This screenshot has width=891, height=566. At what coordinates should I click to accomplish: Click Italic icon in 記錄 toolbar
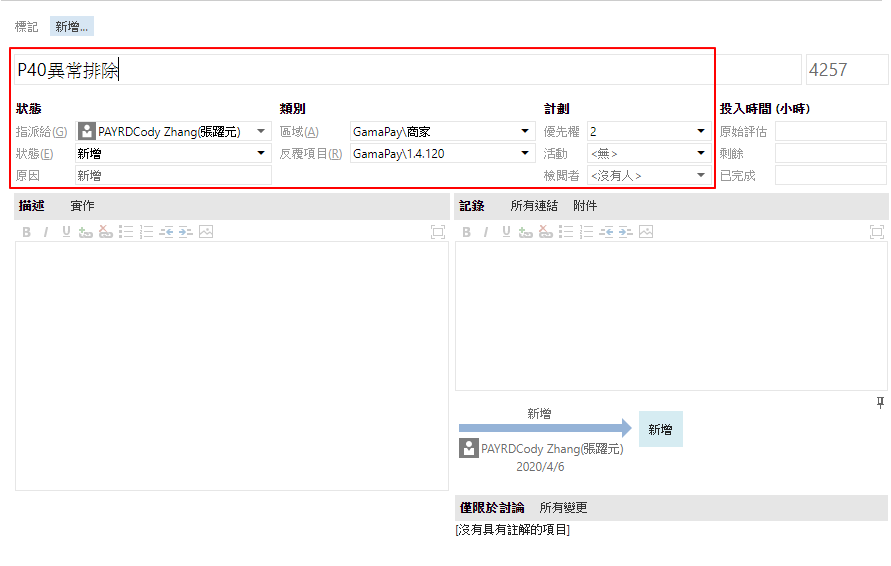click(486, 232)
